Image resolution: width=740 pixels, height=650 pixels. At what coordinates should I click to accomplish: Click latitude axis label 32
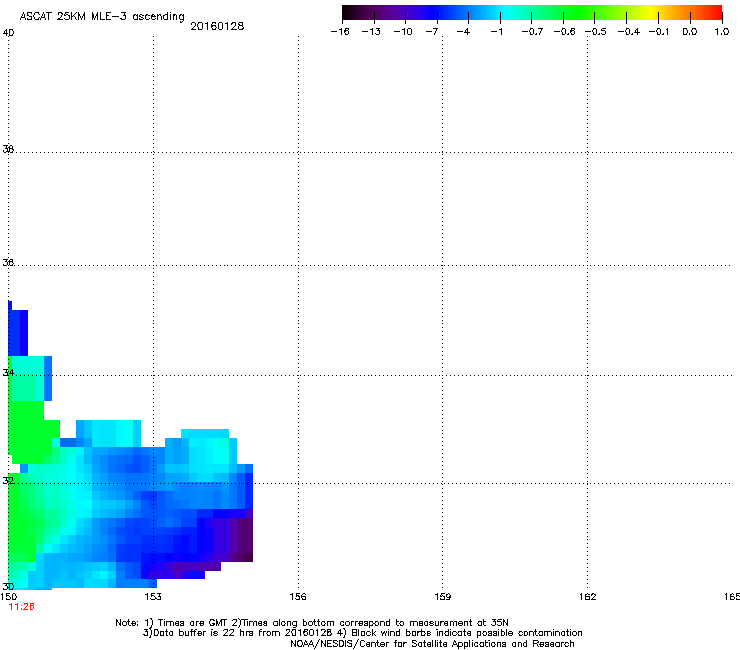pyautogui.click(x=8, y=481)
